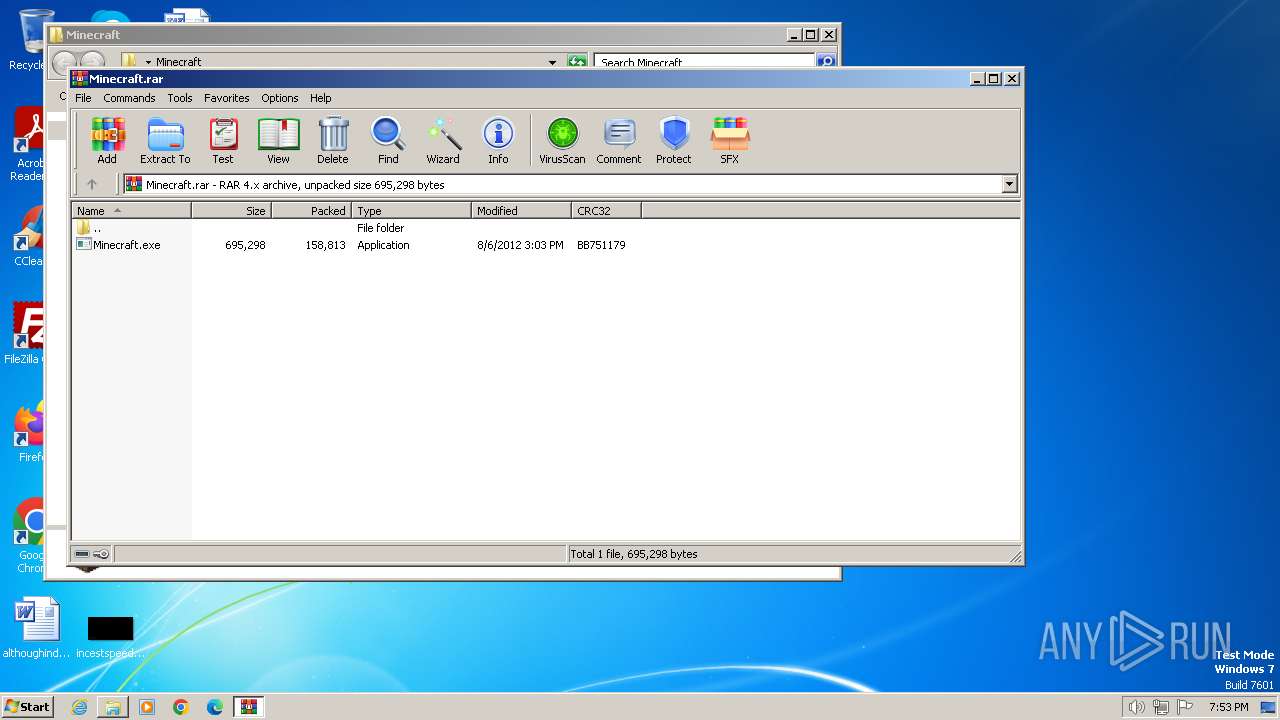Image resolution: width=1280 pixels, height=720 pixels.
Task: Open Windows Media Player taskbar icon
Action: pos(147,707)
